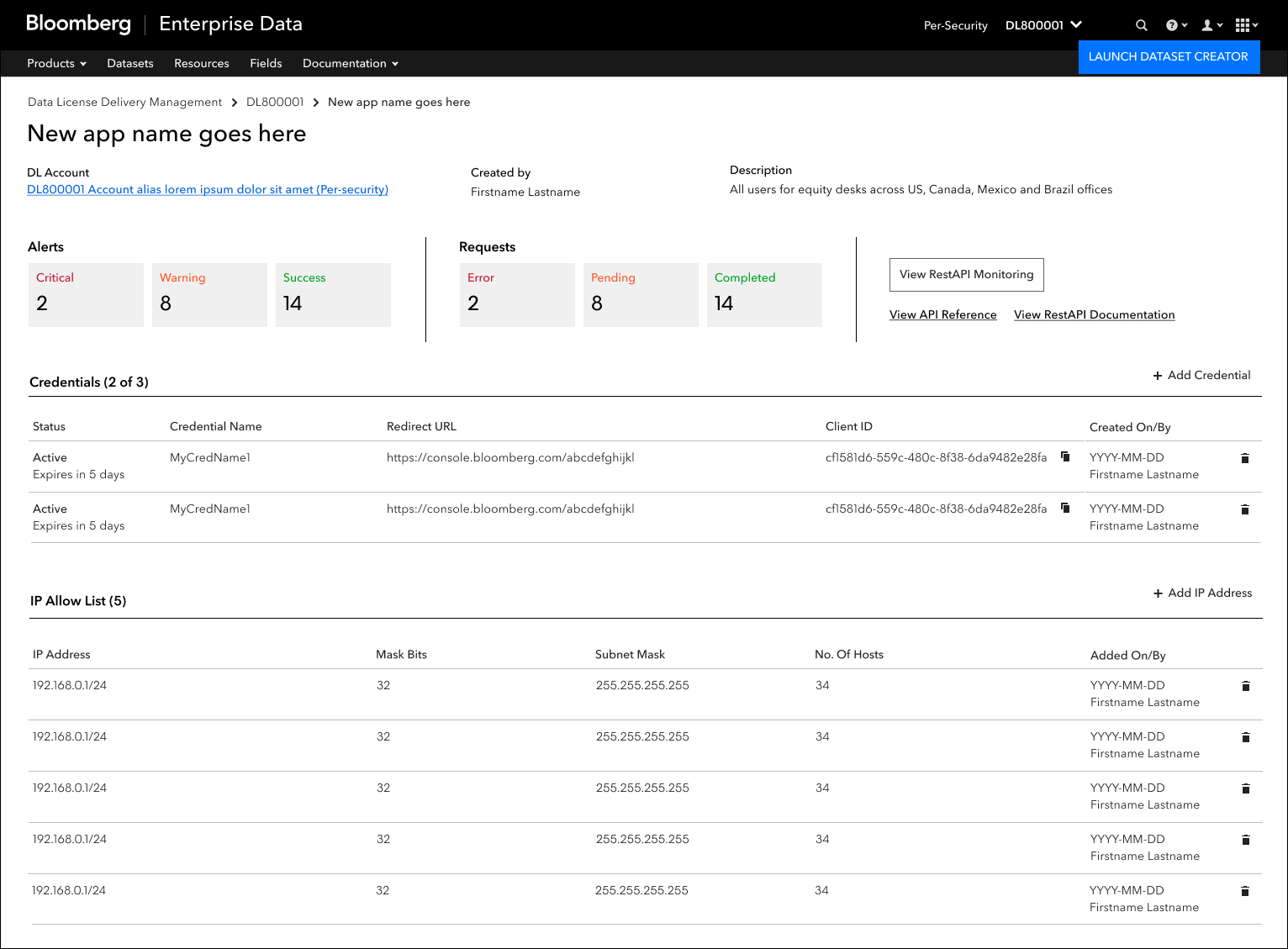Click the Credential Name column header
This screenshot has height=949, width=1288.
216,426
